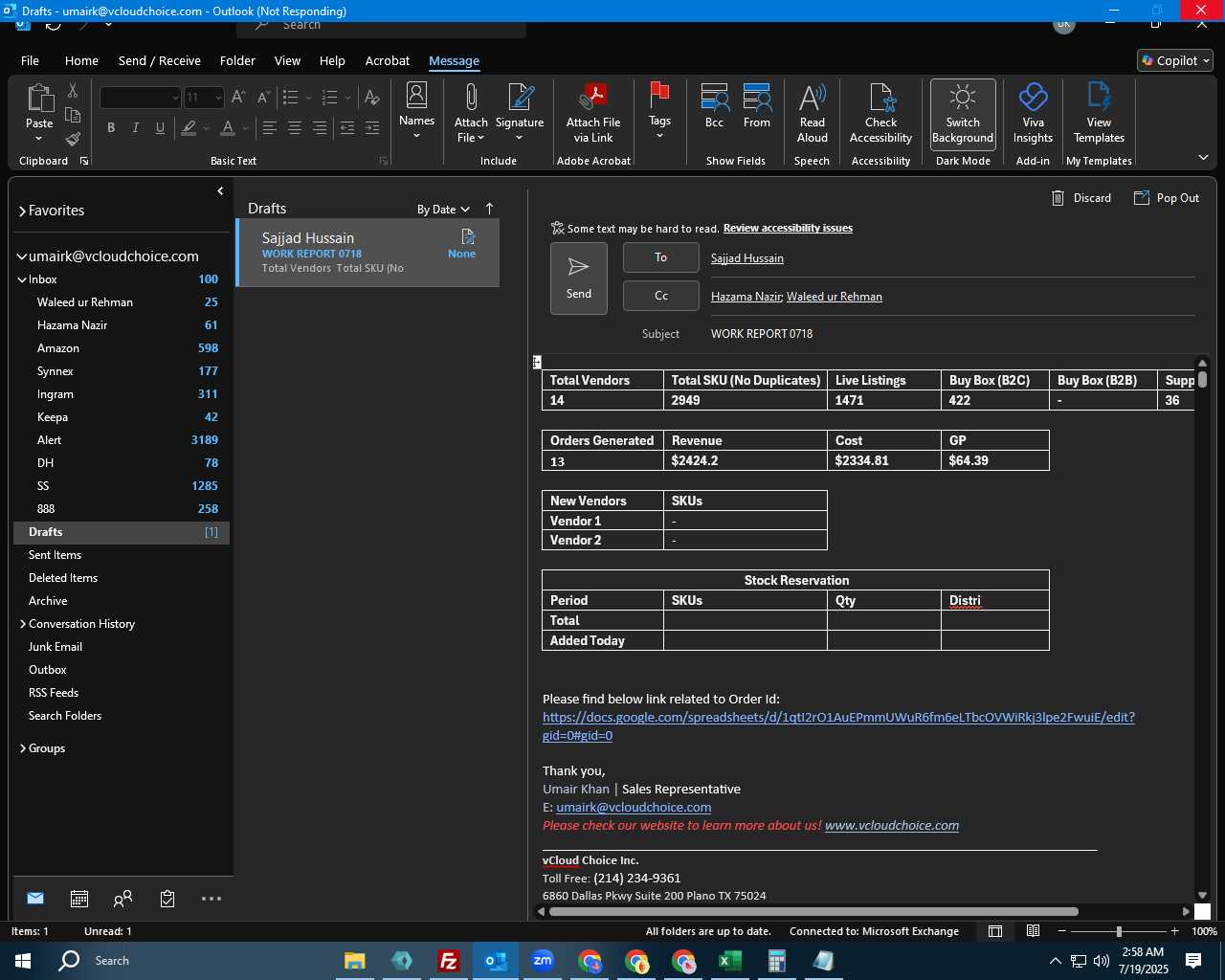Click the To recipients button
1225x980 pixels.
tap(661, 257)
